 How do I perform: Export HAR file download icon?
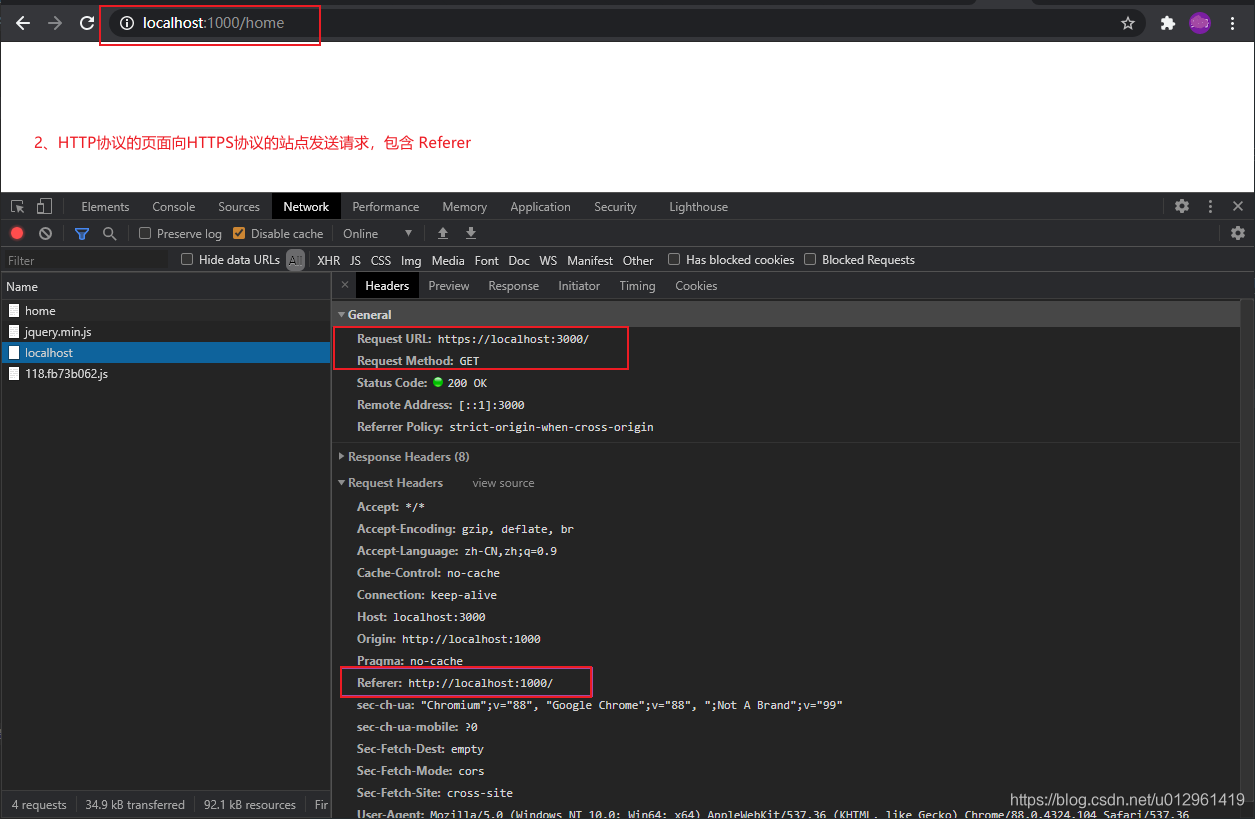point(471,233)
